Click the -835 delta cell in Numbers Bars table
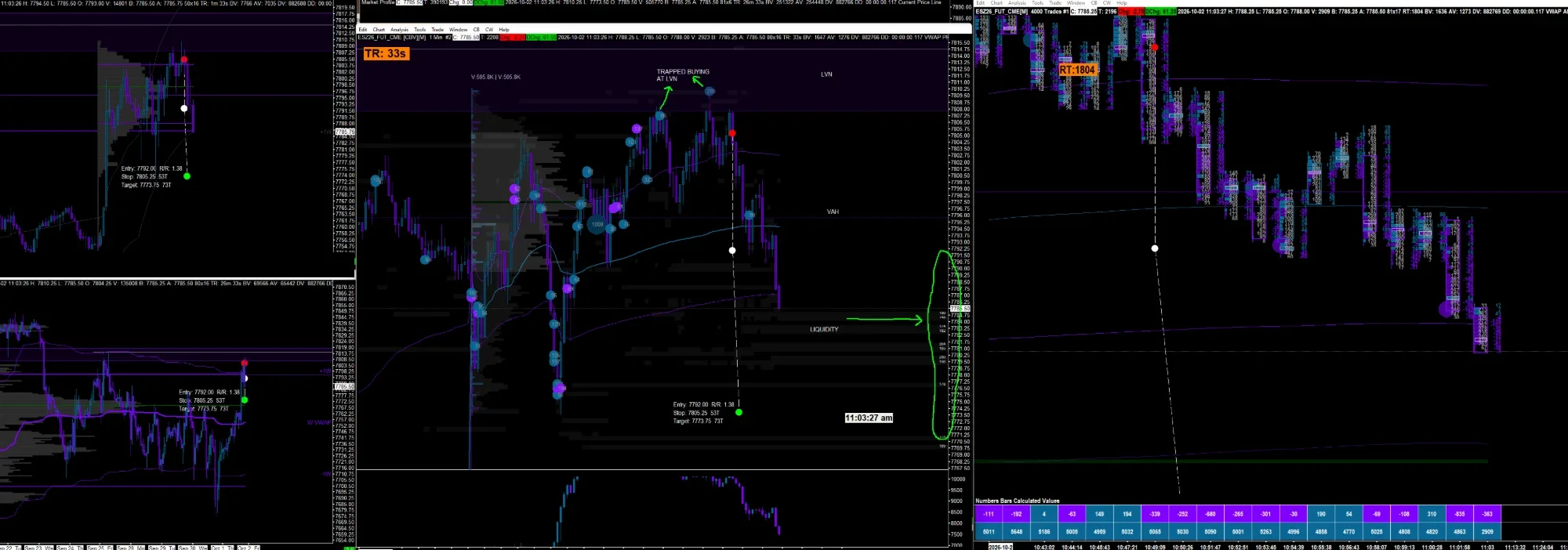 coord(1460,514)
